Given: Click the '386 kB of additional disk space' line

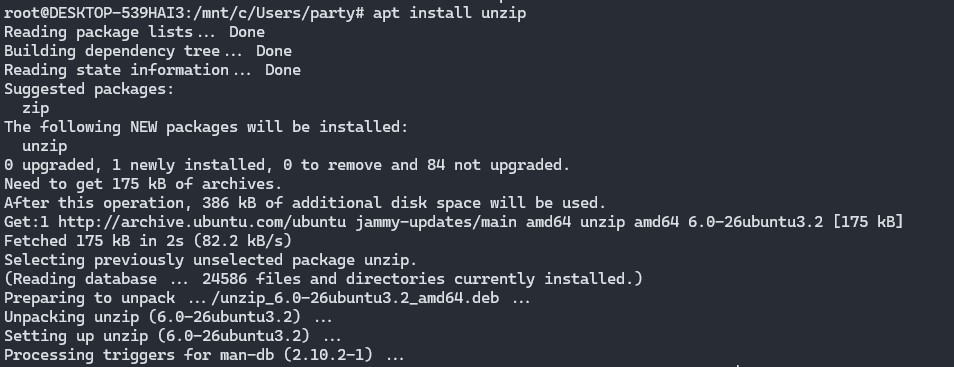Looking at the screenshot, I should (x=305, y=203).
